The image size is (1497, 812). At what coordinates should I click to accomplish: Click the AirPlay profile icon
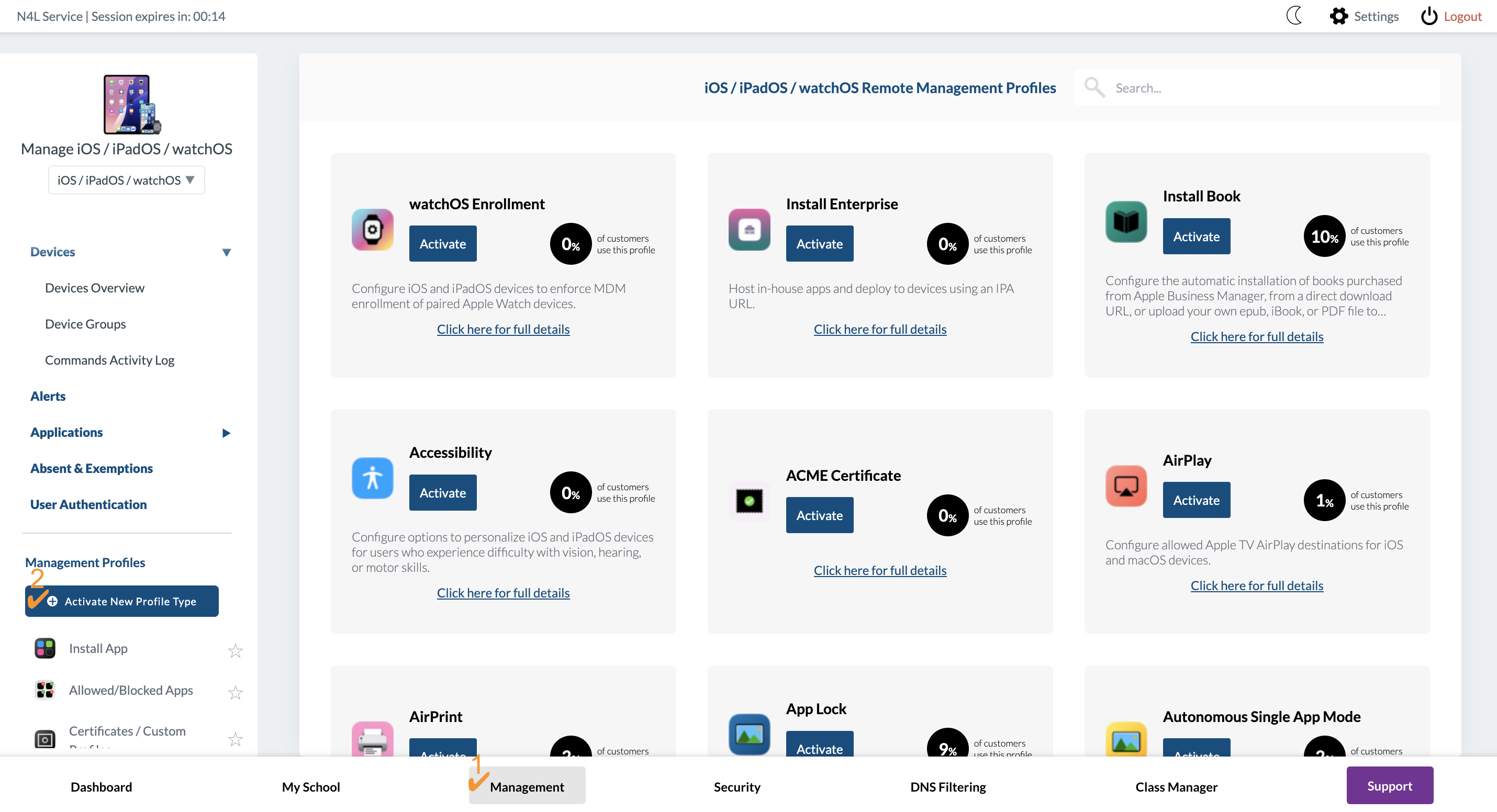coord(1126,486)
